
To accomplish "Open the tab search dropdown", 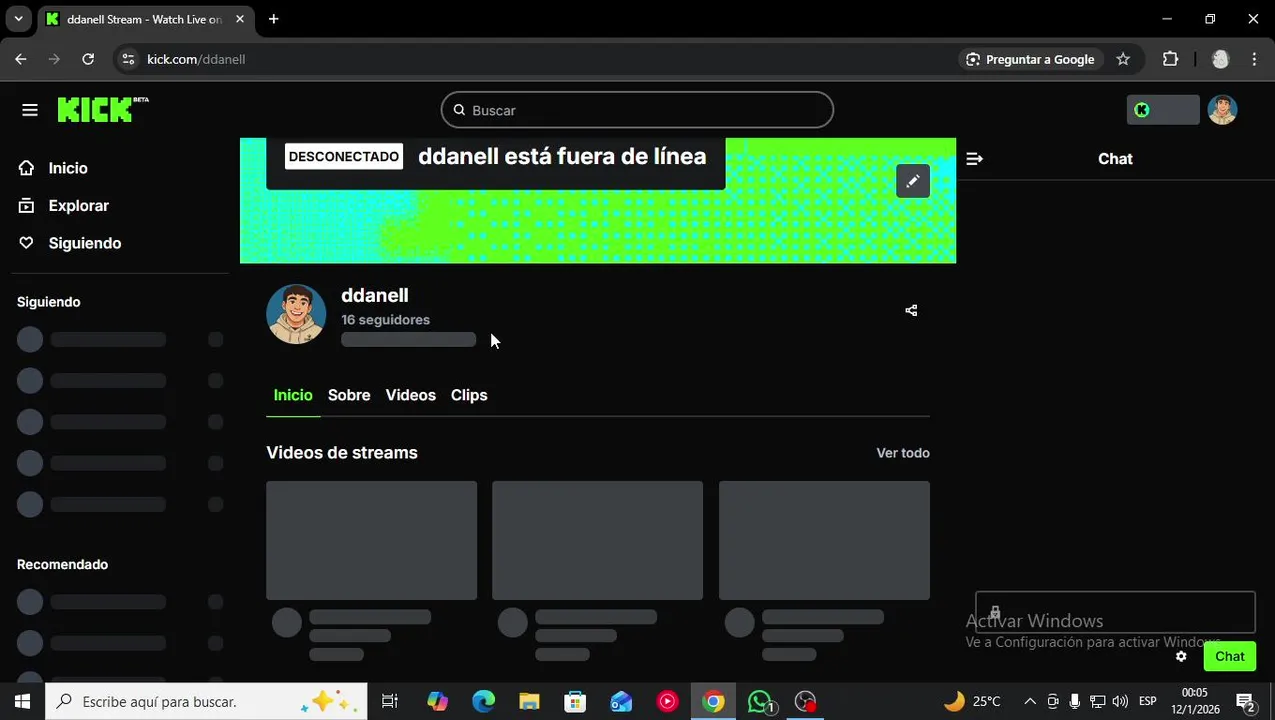I will [x=18, y=19].
